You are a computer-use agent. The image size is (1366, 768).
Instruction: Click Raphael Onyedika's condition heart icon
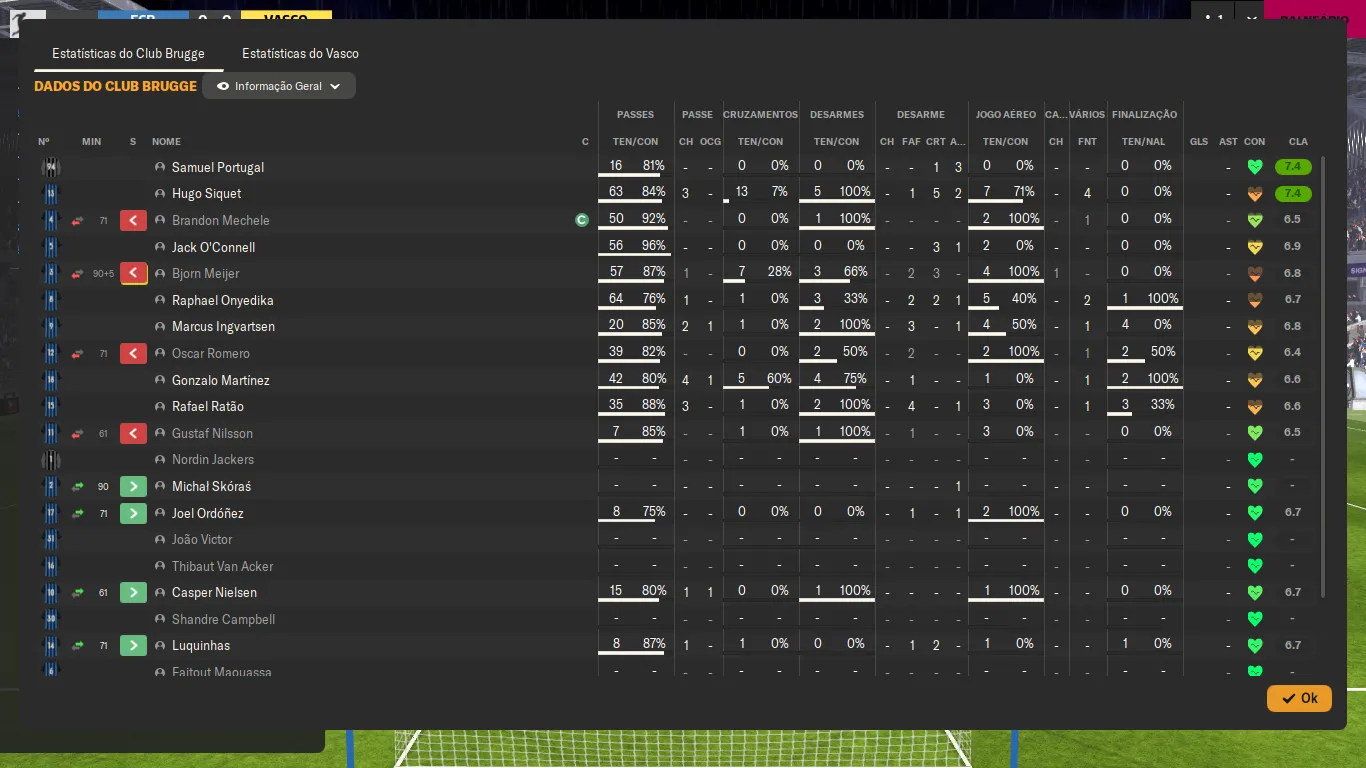click(1255, 300)
